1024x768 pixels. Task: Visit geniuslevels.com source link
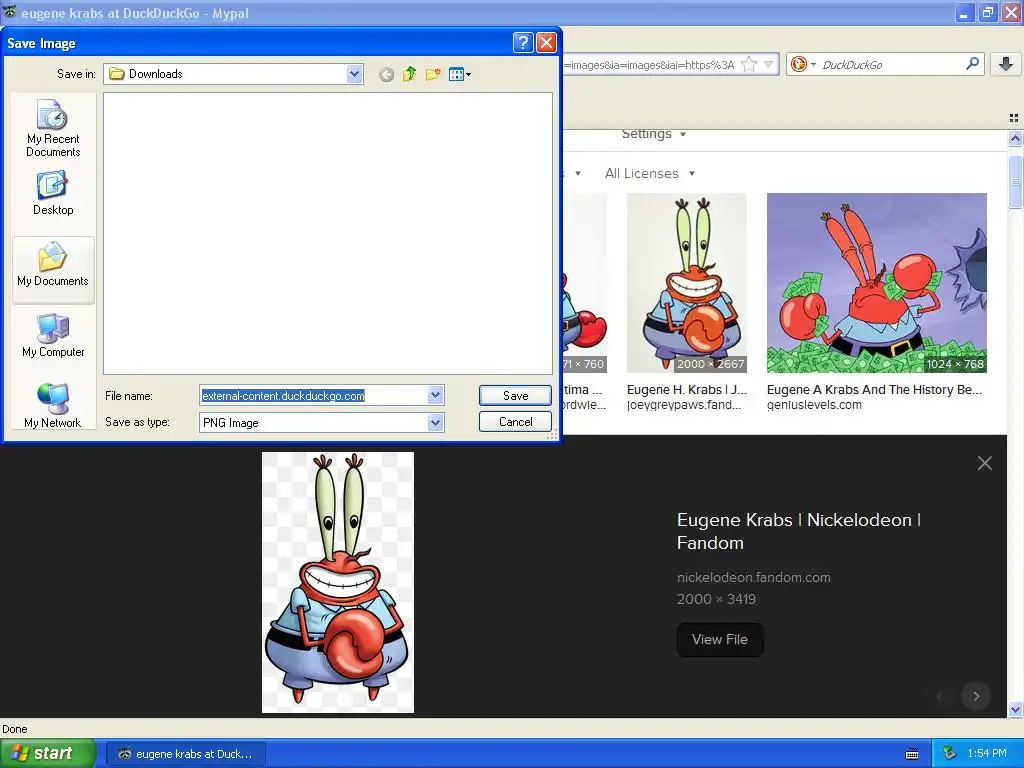point(814,405)
